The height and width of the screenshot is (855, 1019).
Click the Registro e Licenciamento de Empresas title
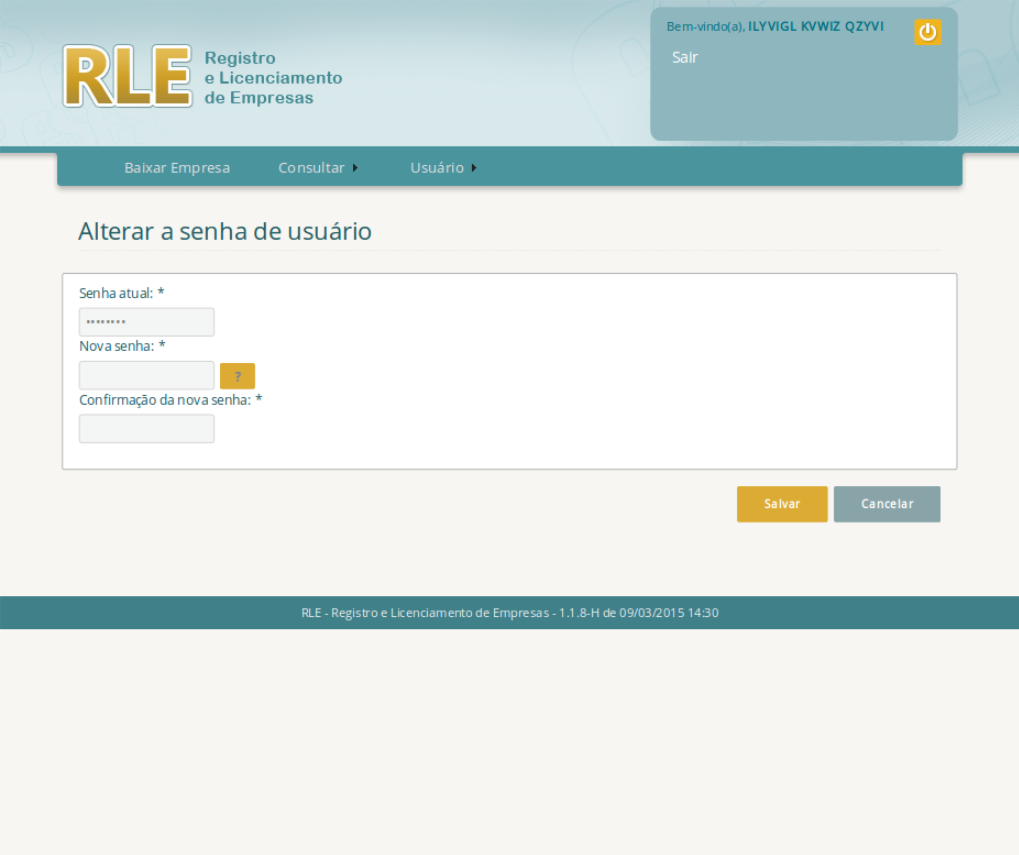[273, 78]
